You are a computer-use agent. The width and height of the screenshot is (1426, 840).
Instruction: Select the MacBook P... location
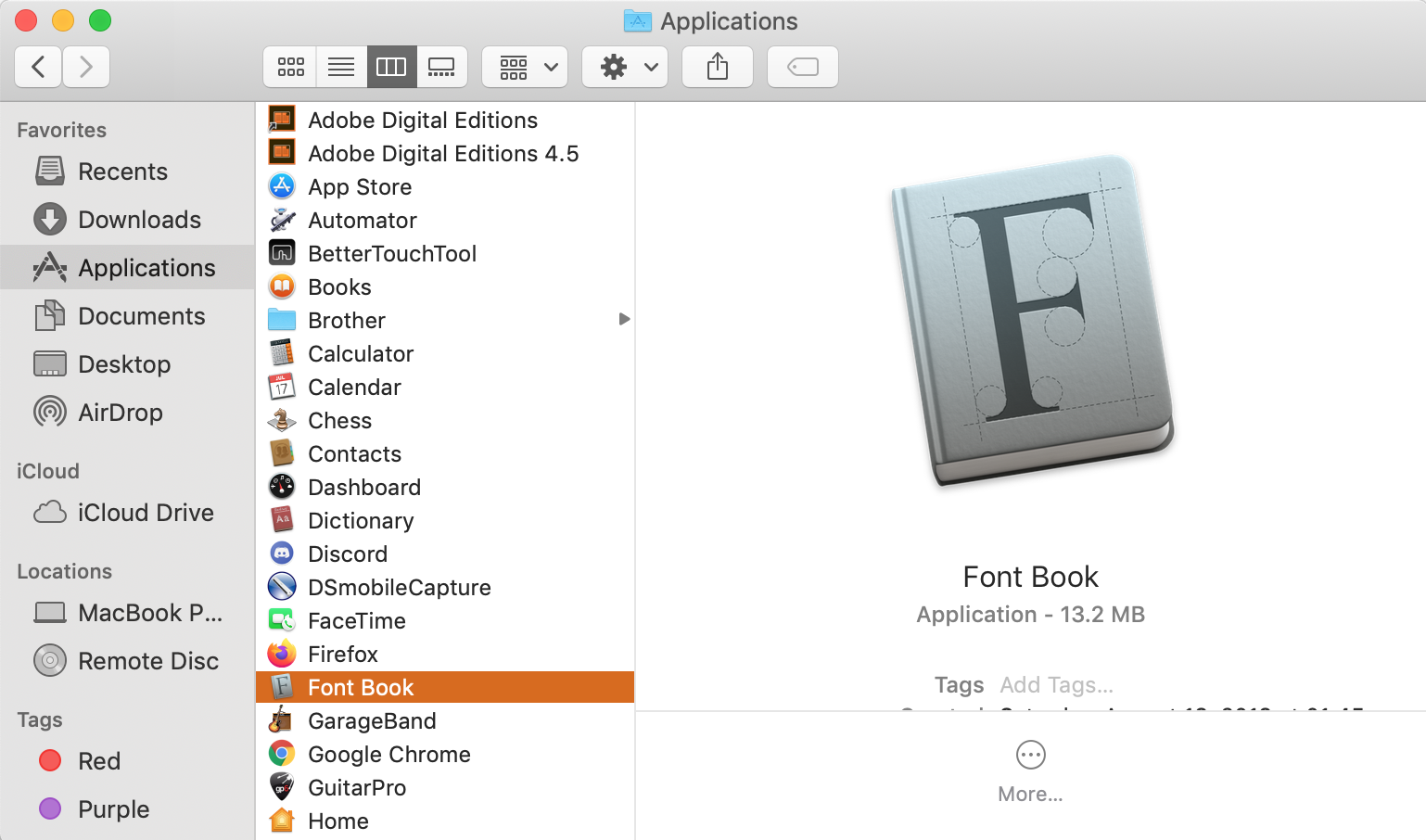129,613
